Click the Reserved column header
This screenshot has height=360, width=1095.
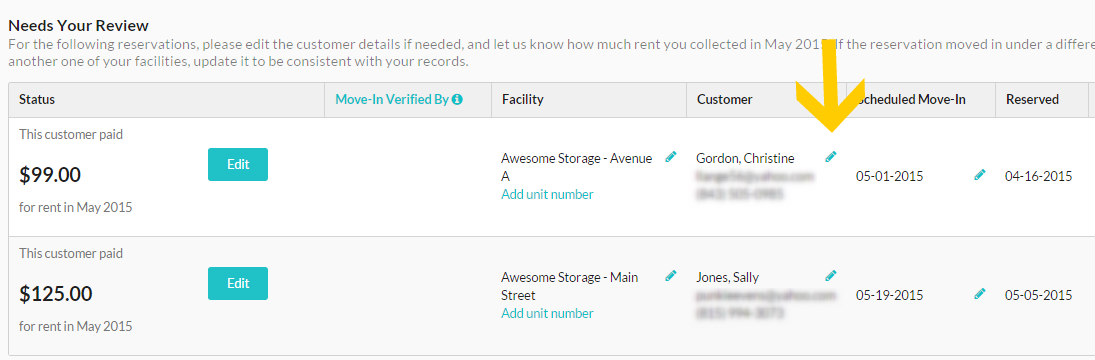1032,99
